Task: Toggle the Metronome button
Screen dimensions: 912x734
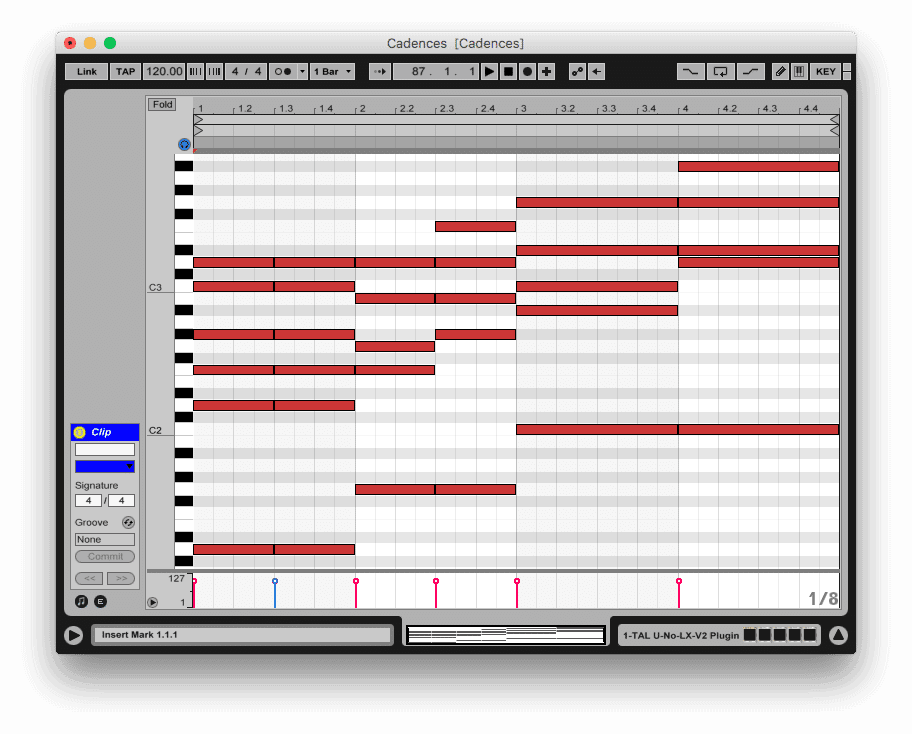Action: coord(283,72)
